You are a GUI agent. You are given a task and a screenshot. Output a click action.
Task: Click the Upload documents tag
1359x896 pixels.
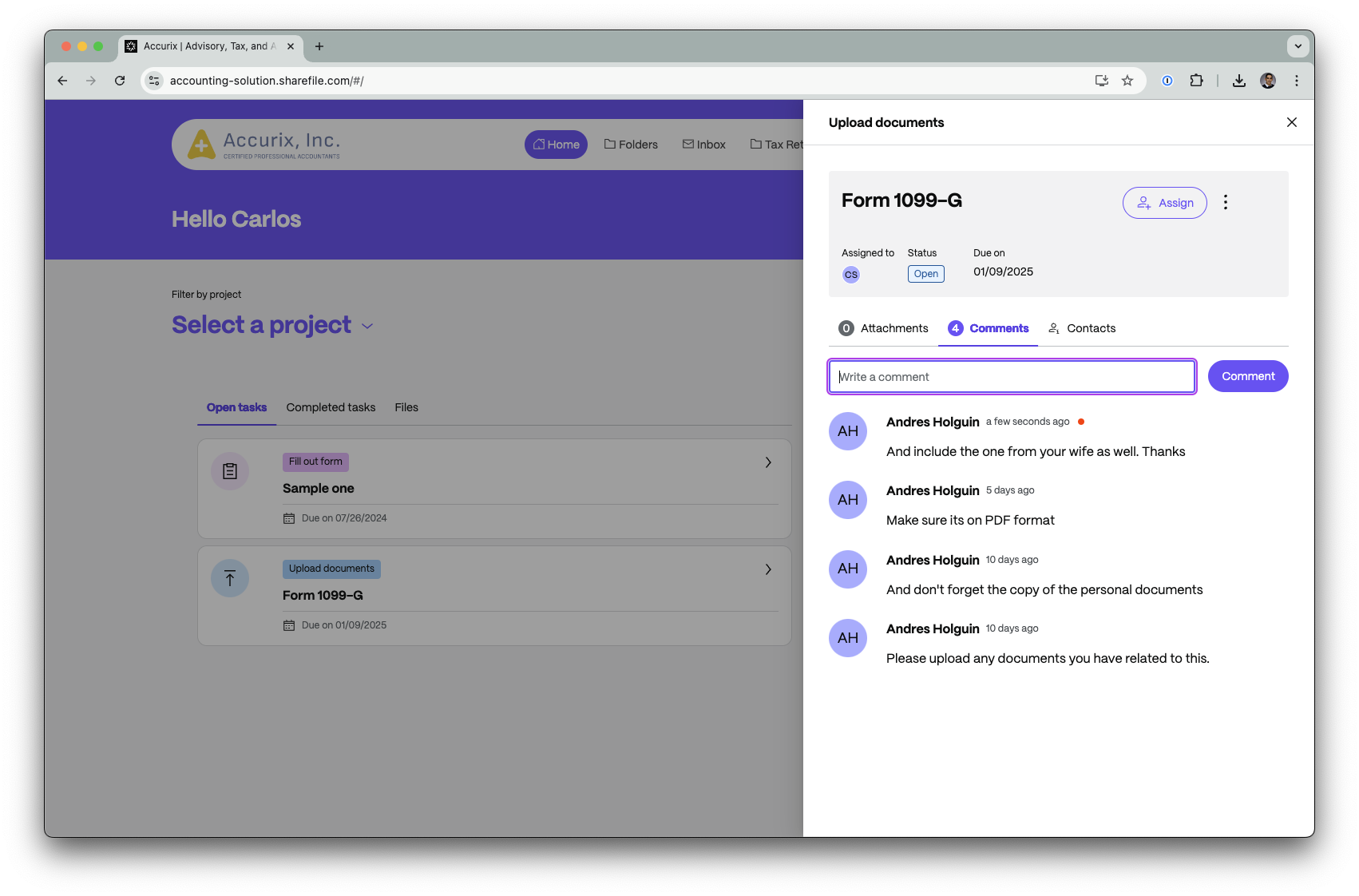click(331, 569)
